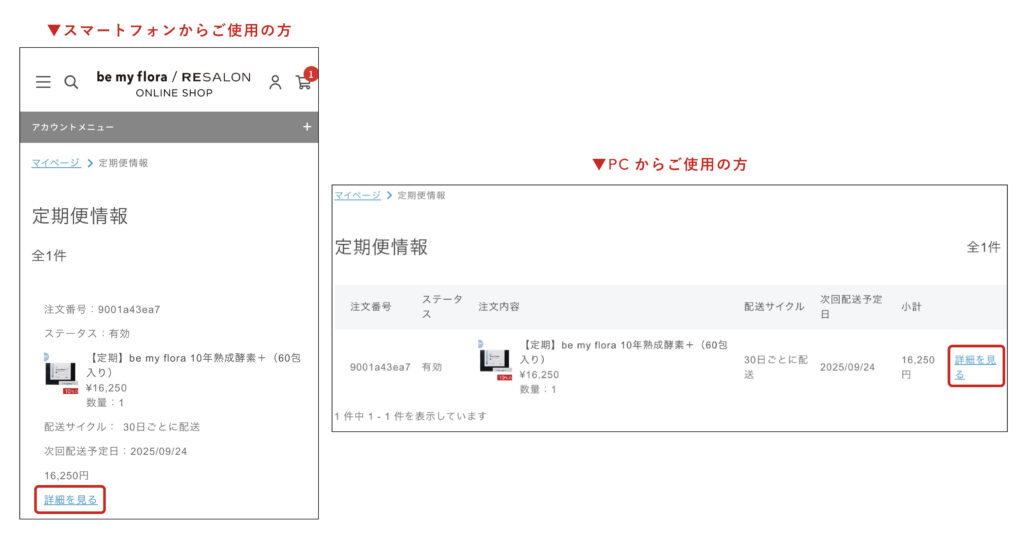Image resolution: width=1024 pixels, height=535 pixels.
Task: Open the account person icon
Action: point(275,82)
